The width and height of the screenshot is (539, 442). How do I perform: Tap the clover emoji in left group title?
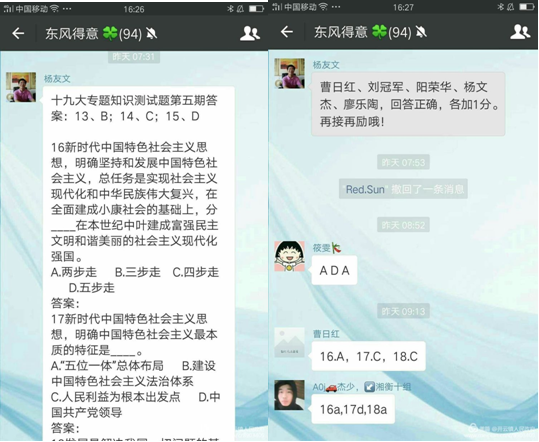[x=110, y=33]
